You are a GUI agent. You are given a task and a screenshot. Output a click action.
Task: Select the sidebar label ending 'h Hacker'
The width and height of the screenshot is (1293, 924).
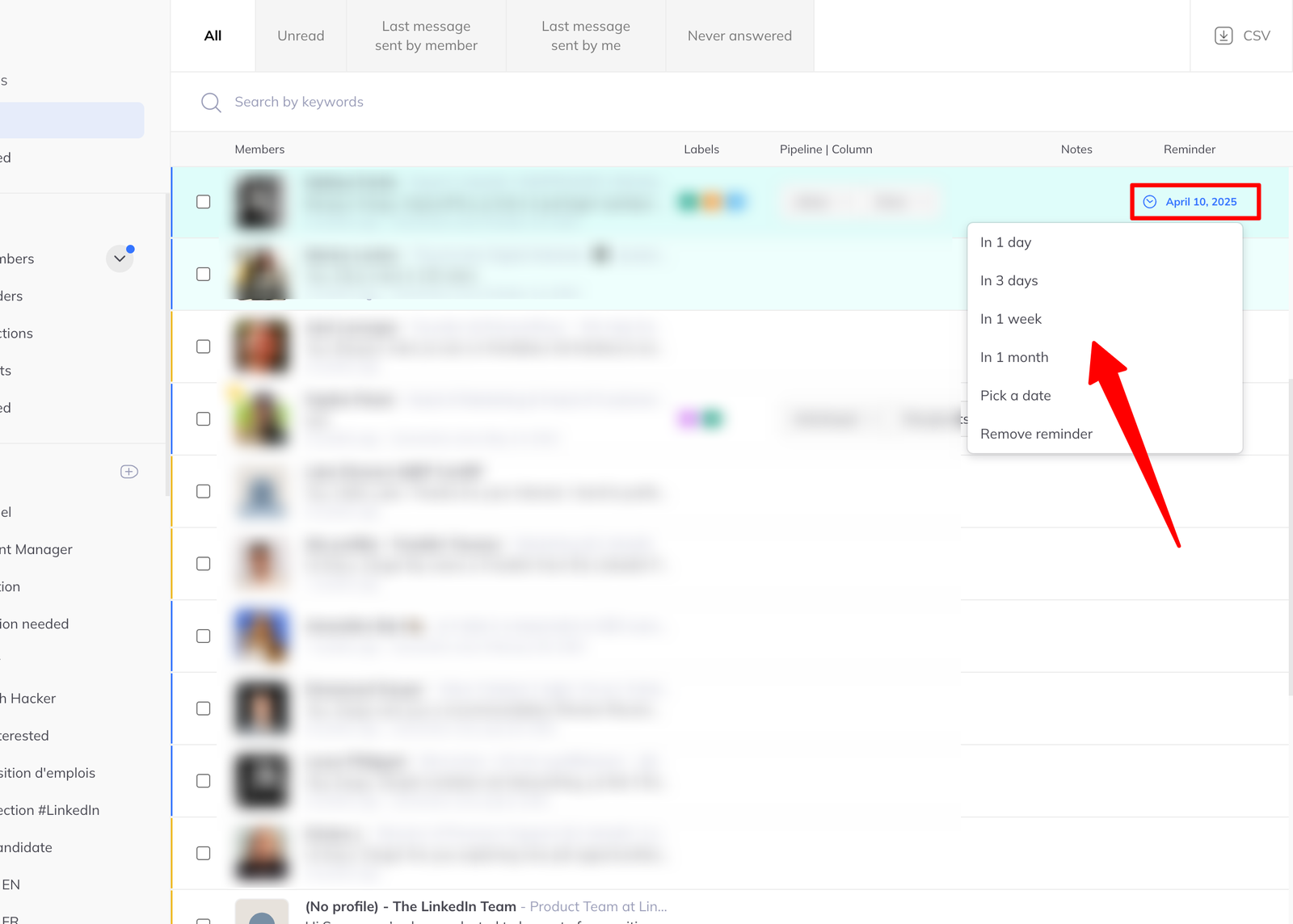click(x=28, y=699)
